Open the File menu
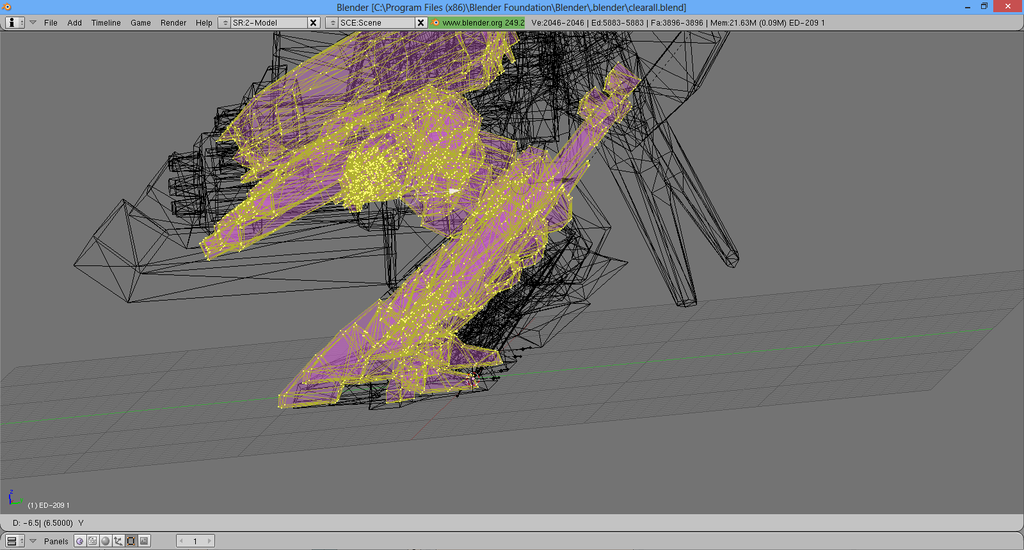Viewport: 1024px width, 550px height. tap(50, 23)
